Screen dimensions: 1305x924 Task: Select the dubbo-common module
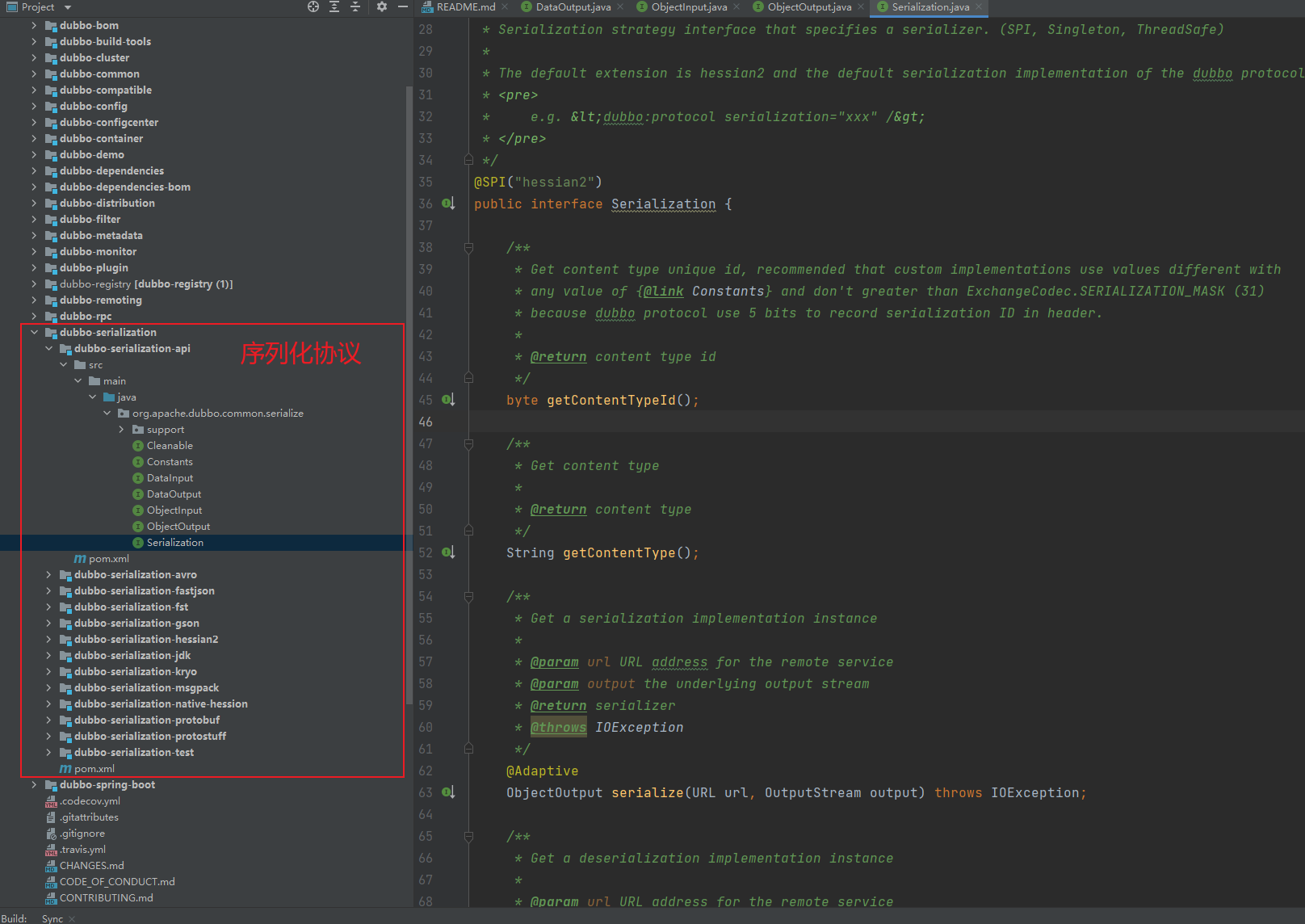(x=99, y=74)
